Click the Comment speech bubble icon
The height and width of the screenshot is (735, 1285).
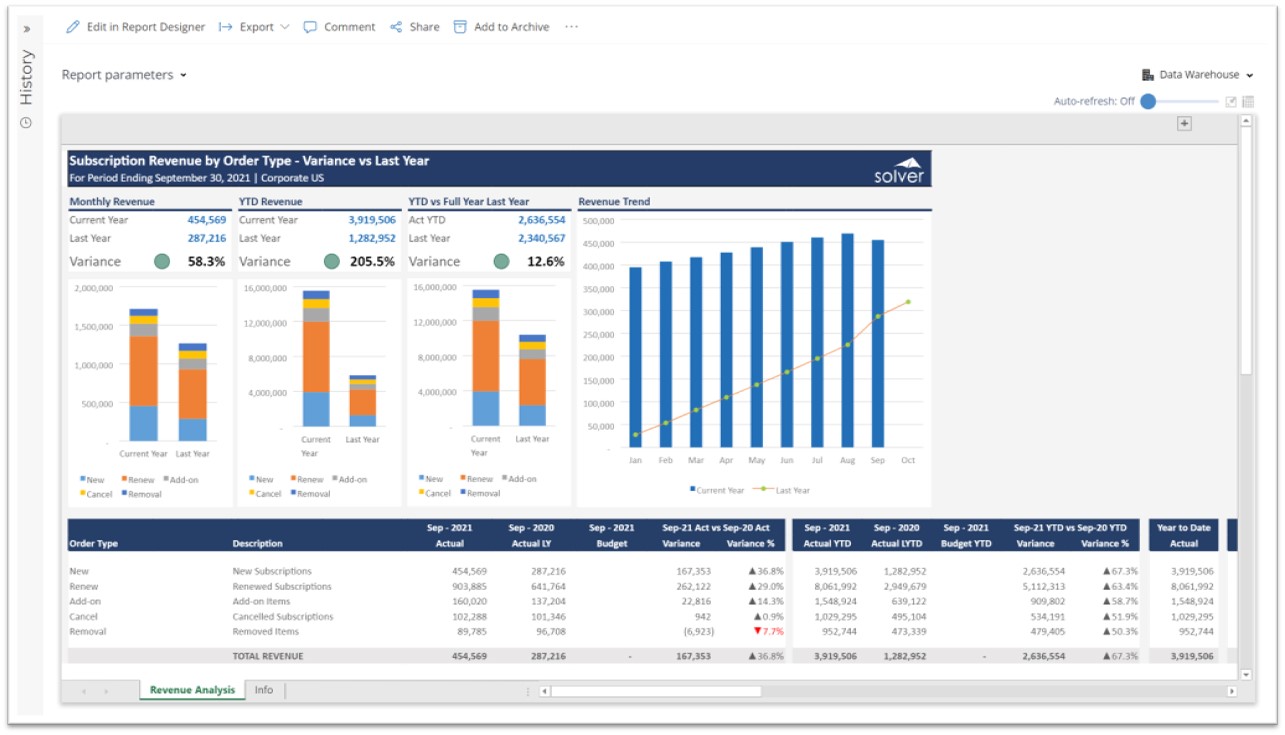311,27
